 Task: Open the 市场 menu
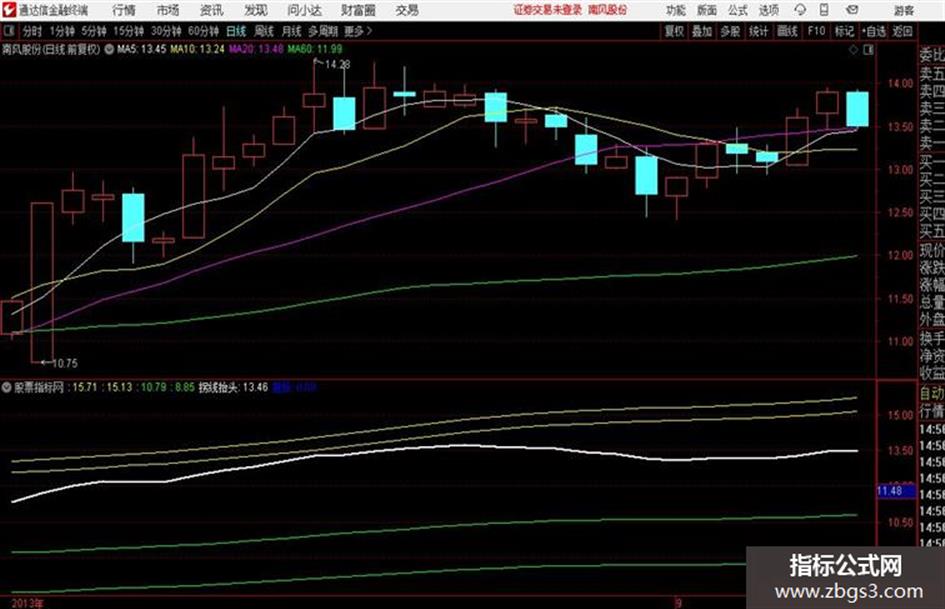click(x=168, y=10)
